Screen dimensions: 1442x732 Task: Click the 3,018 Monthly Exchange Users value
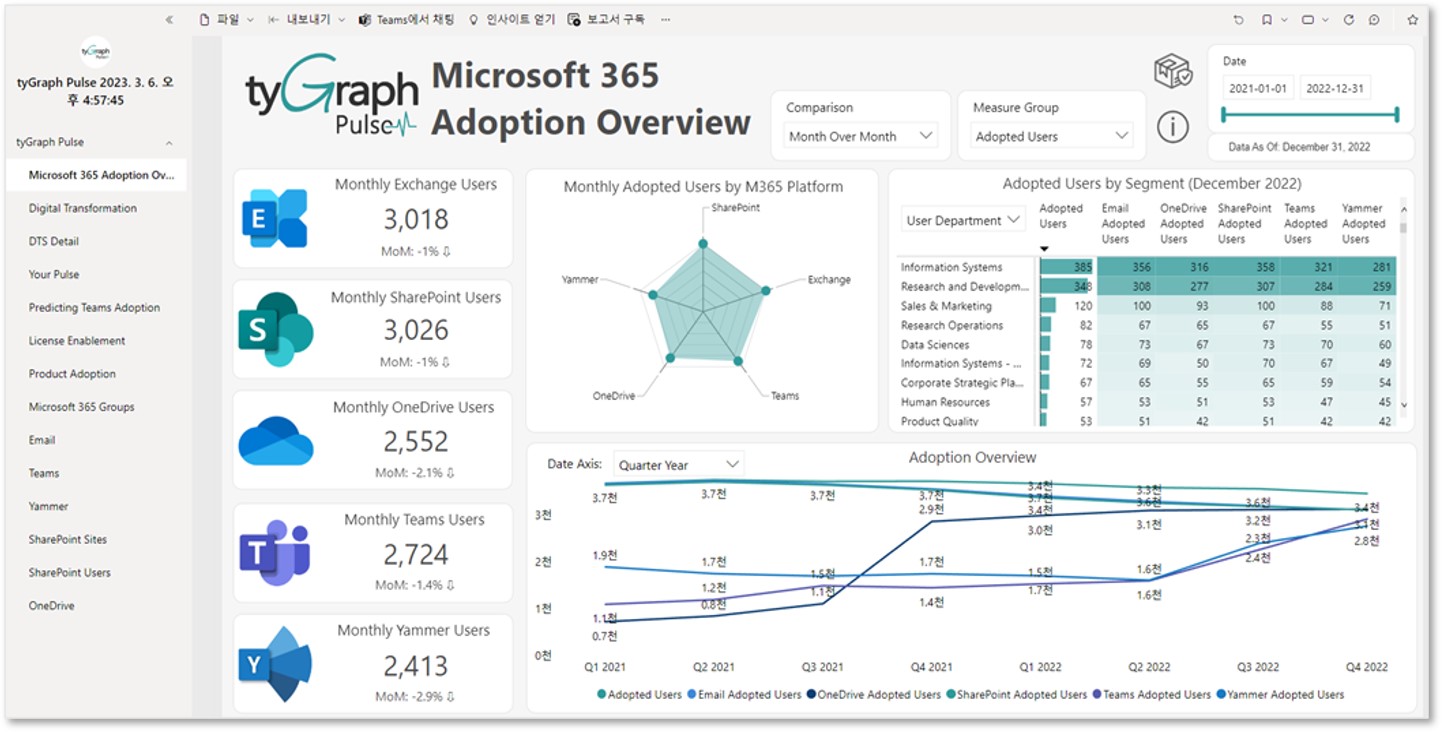[x=416, y=220]
